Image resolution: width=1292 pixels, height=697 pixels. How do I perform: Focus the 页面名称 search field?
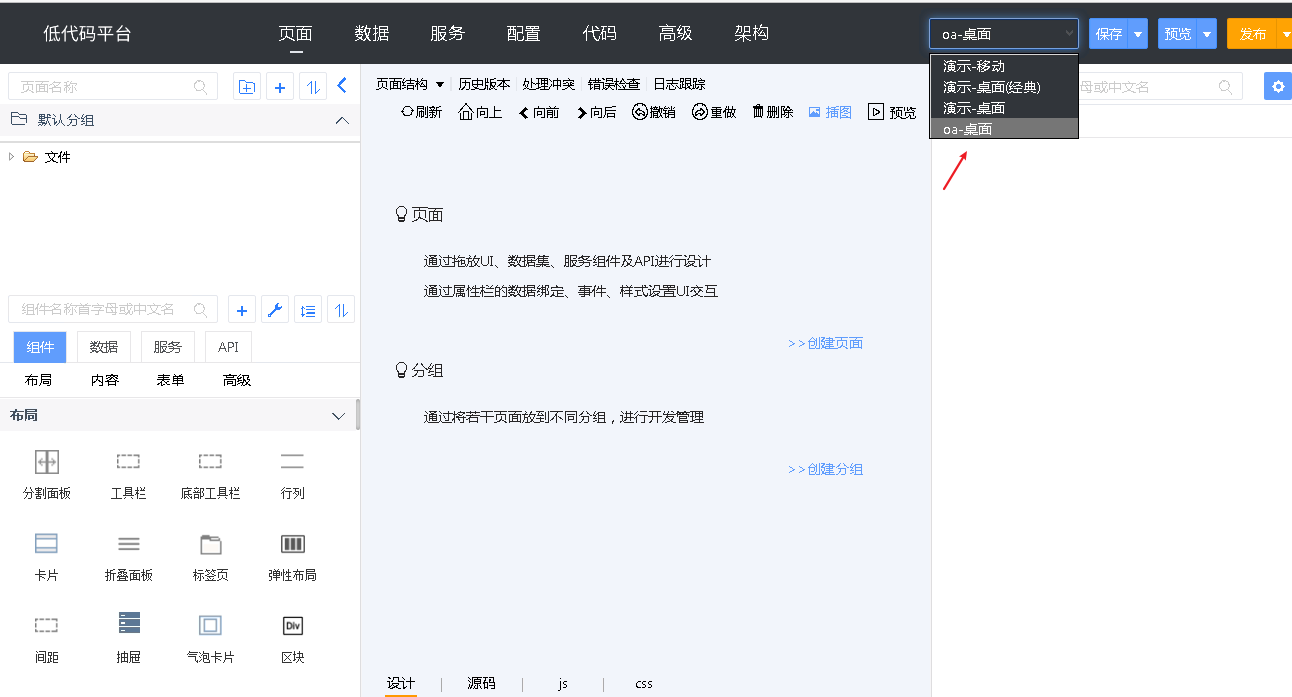tap(113, 86)
